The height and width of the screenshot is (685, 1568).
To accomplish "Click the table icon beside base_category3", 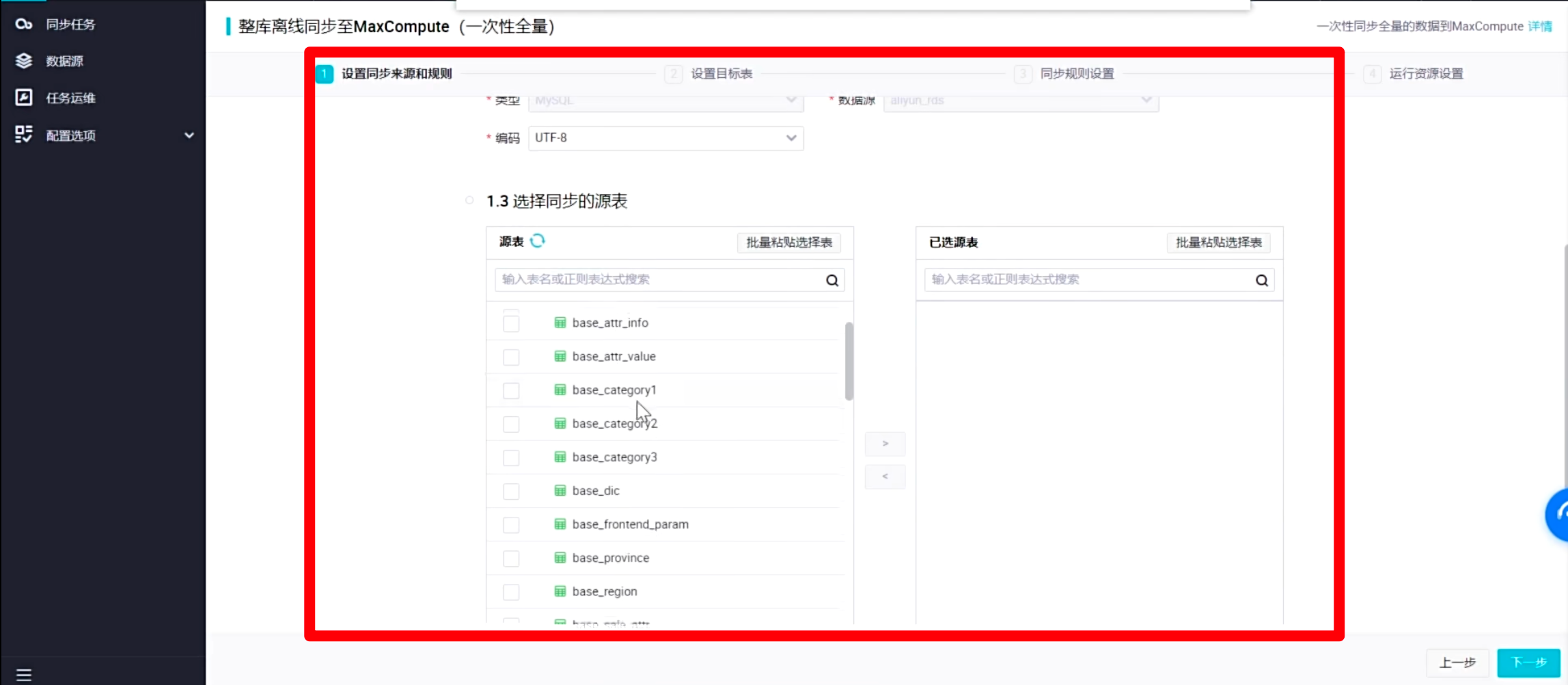I will (x=560, y=457).
